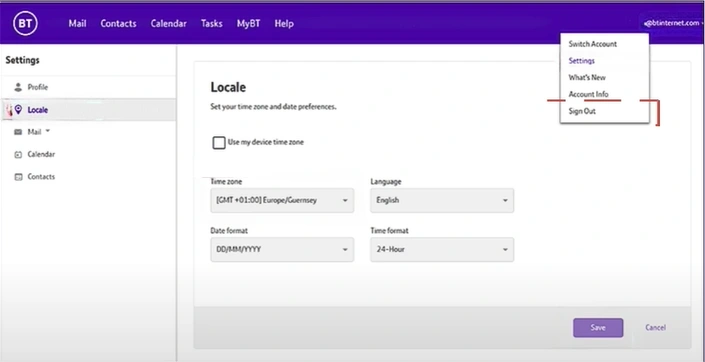Click the Locale heading text
This screenshot has height=362, width=705.
click(x=228, y=87)
